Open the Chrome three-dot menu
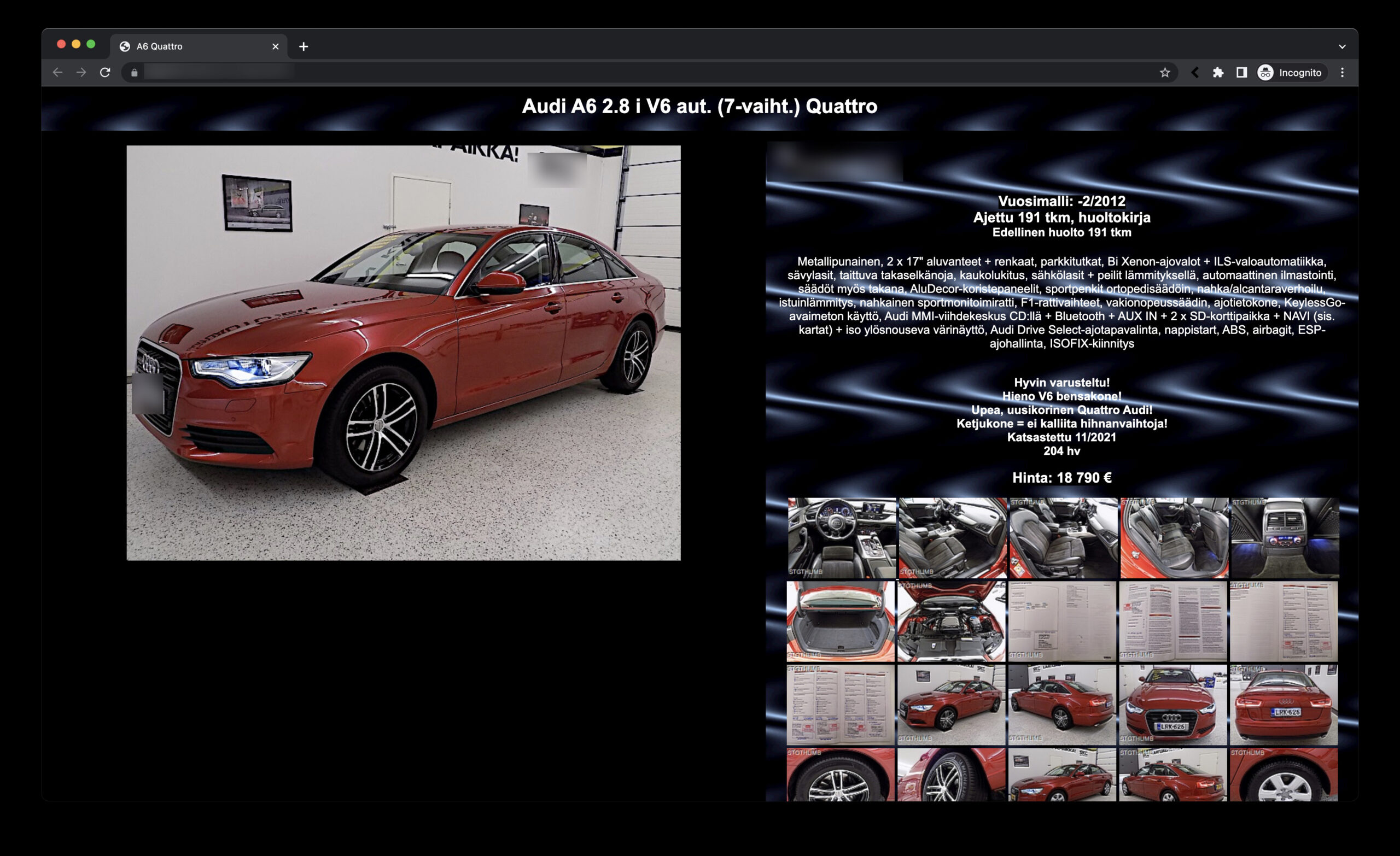This screenshot has height=856, width=1400. [x=1342, y=72]
